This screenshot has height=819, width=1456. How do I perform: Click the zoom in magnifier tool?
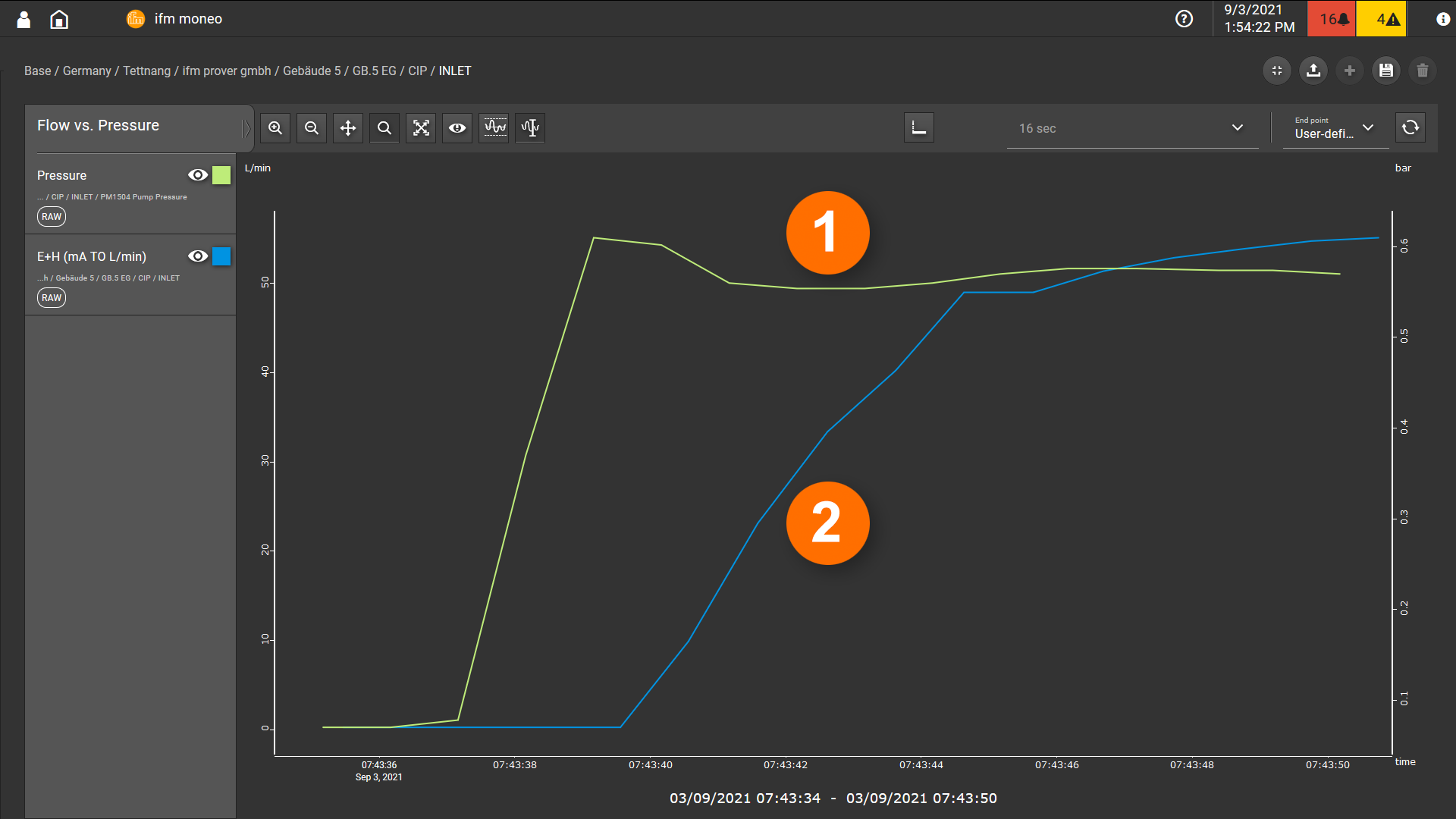(x=275, y=128)
